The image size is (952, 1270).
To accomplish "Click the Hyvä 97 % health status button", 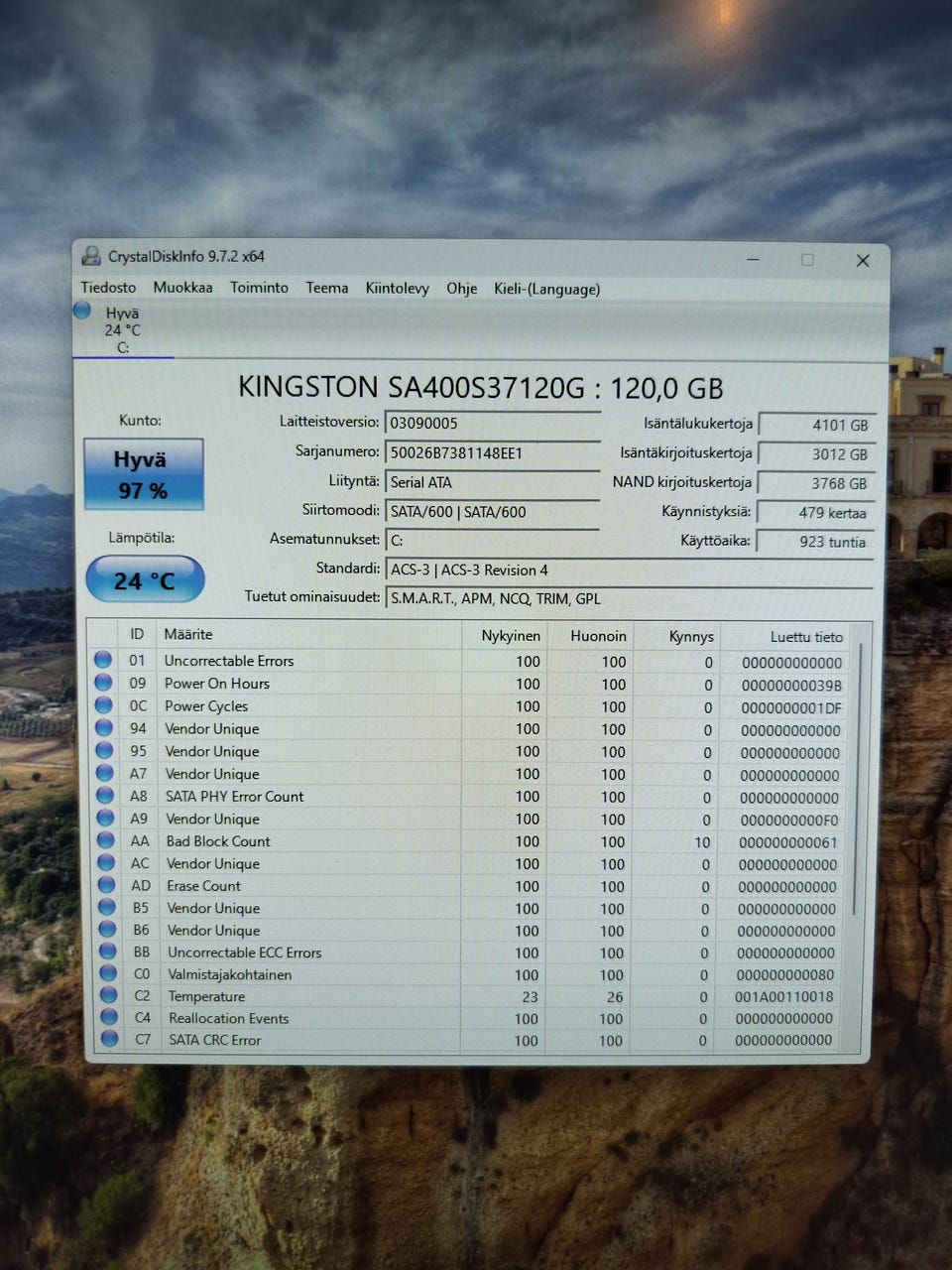I will click(144, 474).
